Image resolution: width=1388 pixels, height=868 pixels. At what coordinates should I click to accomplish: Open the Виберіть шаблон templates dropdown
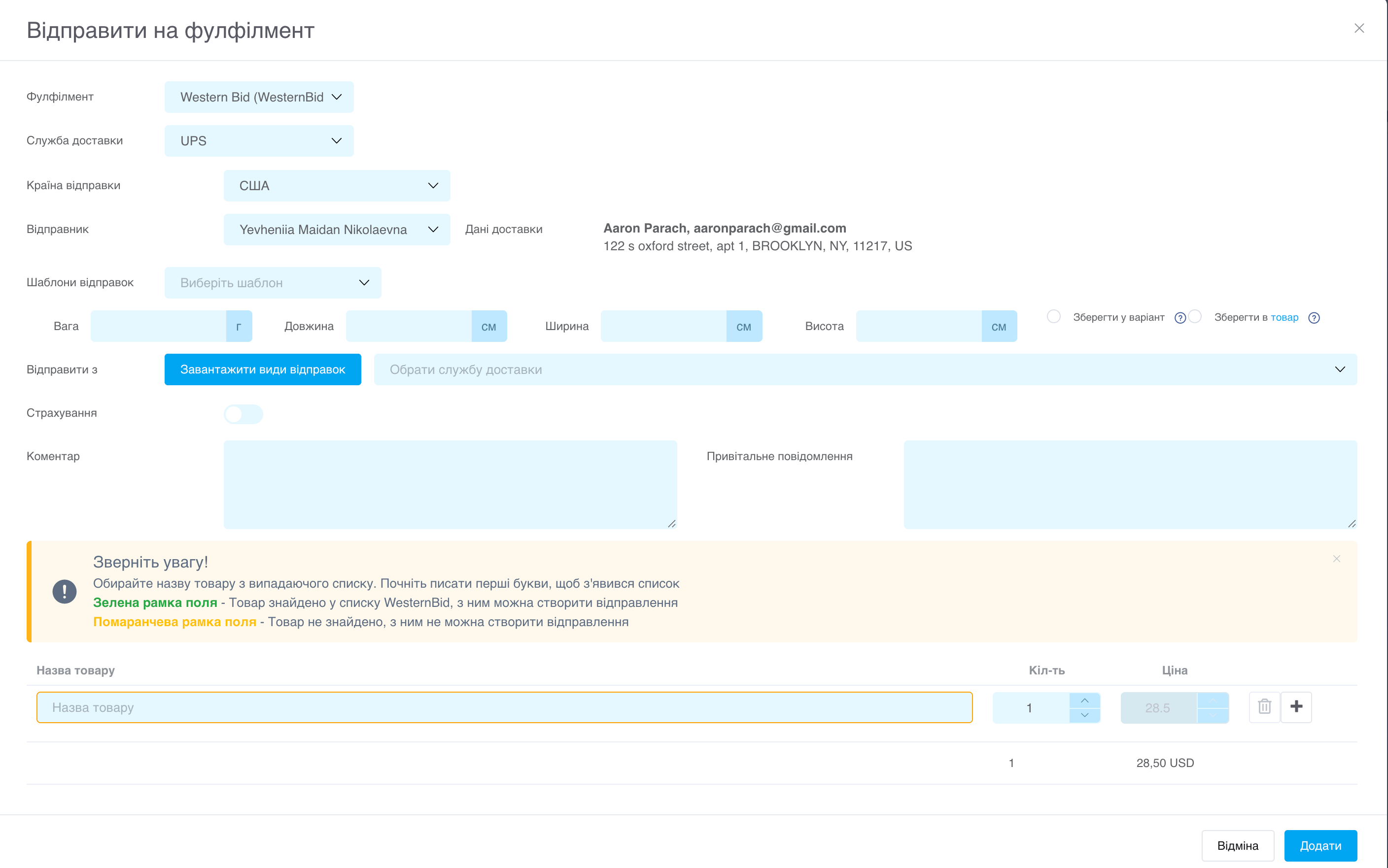tap(273, 282)
